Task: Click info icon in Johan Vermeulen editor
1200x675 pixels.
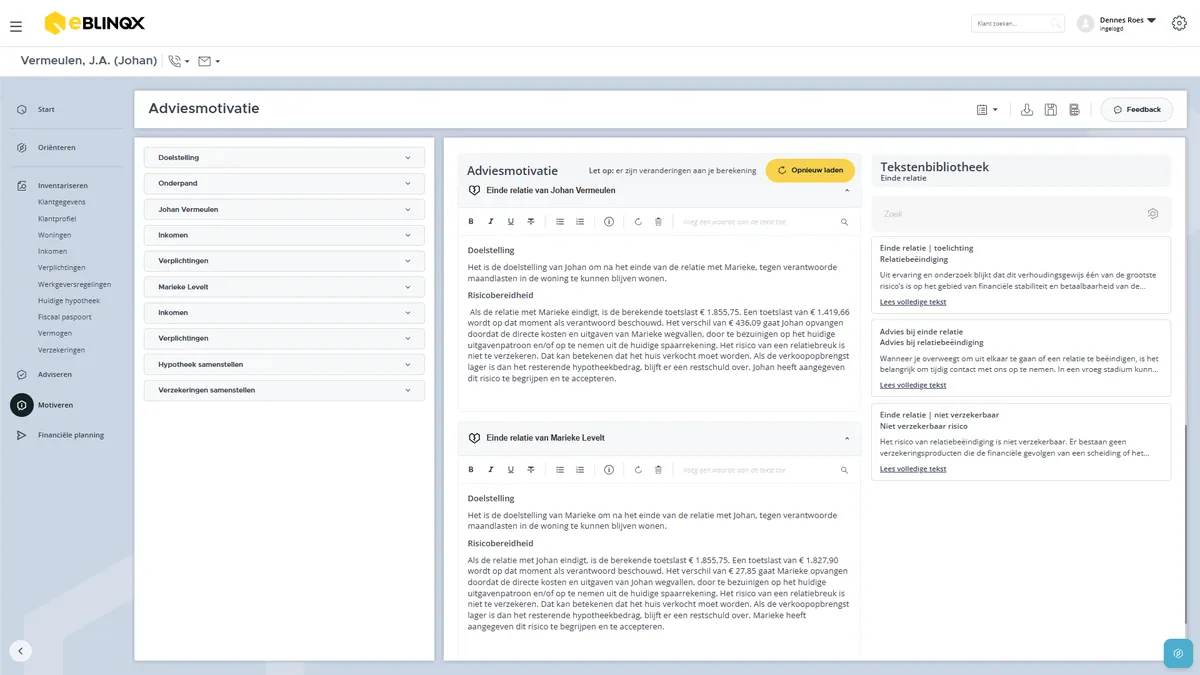Action: click(x=608, y=221)
